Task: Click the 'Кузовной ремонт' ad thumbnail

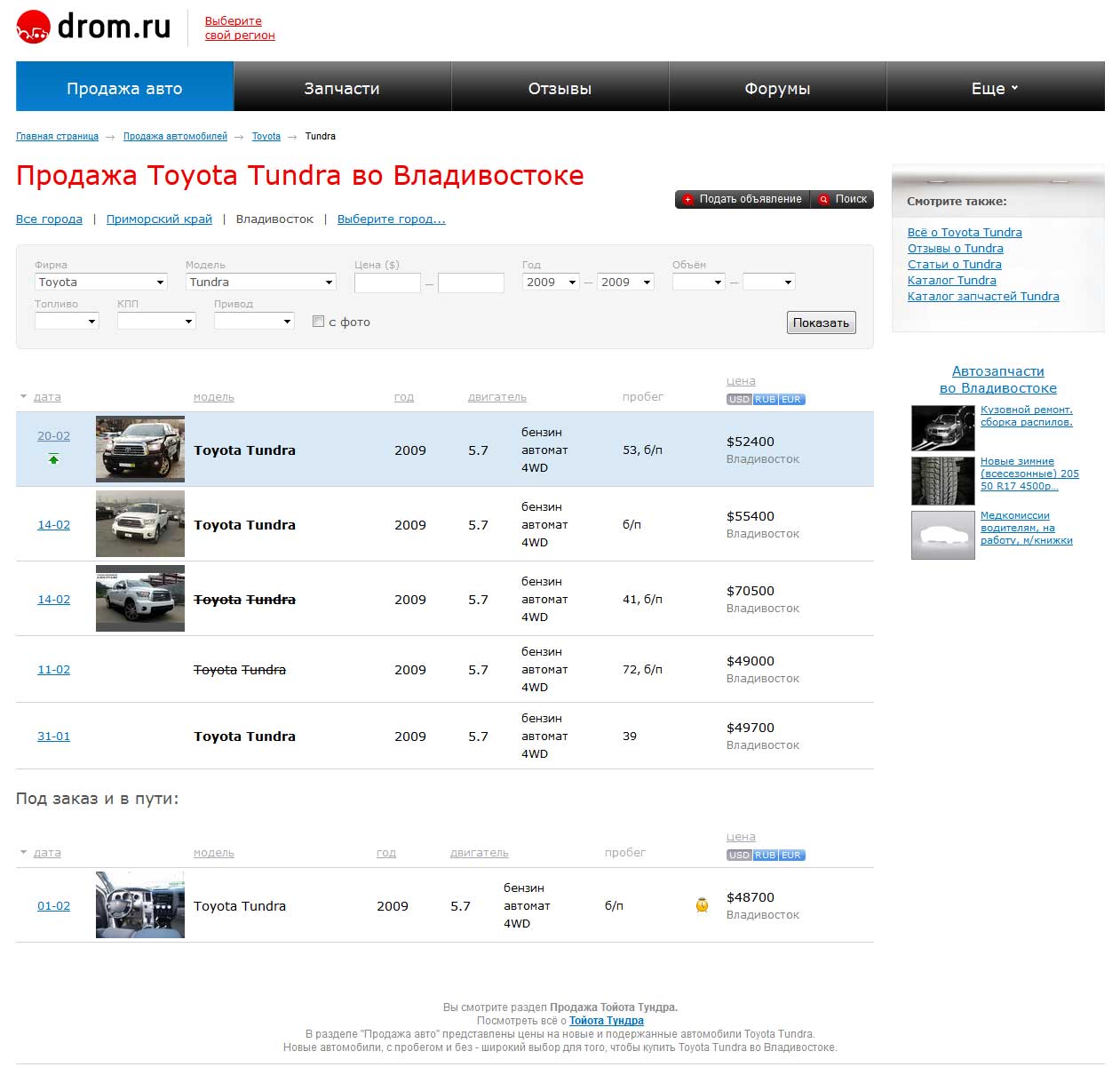Action: pyautogui.click(x=943, y=428)
